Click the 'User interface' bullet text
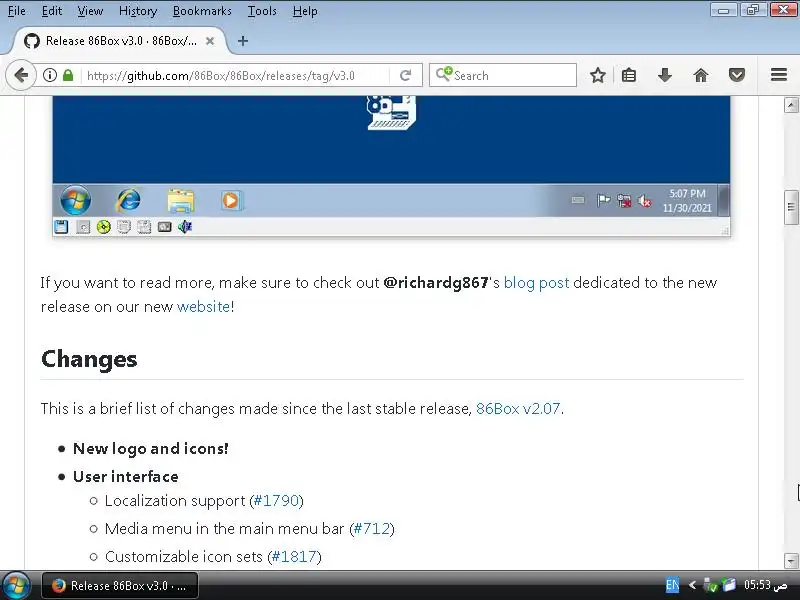Screen dimensions: 800x600 [x=126, y=477]
